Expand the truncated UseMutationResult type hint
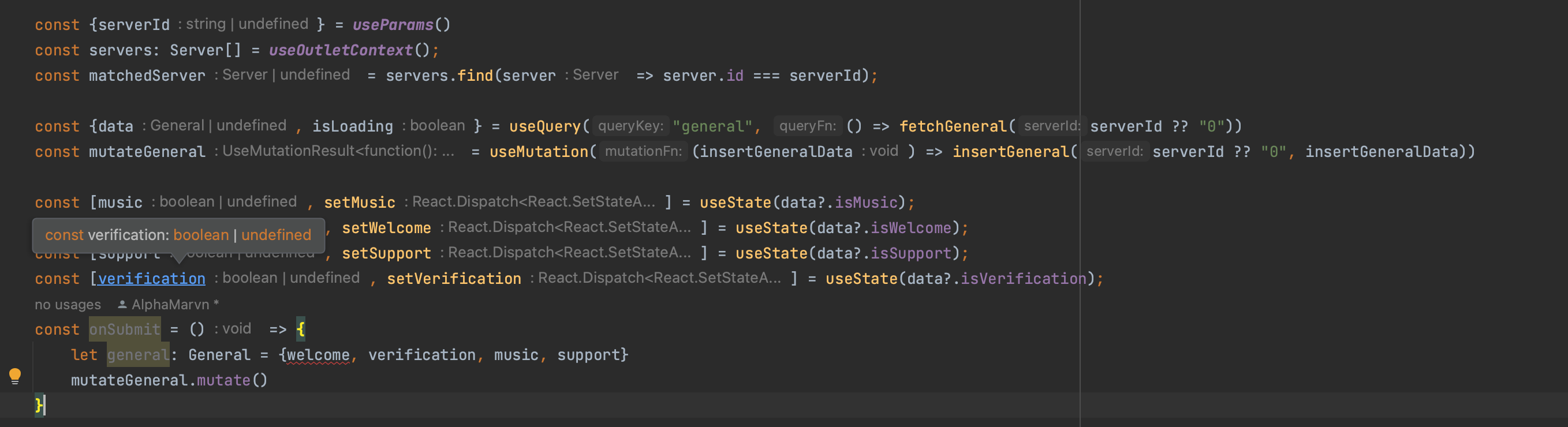 338,151
